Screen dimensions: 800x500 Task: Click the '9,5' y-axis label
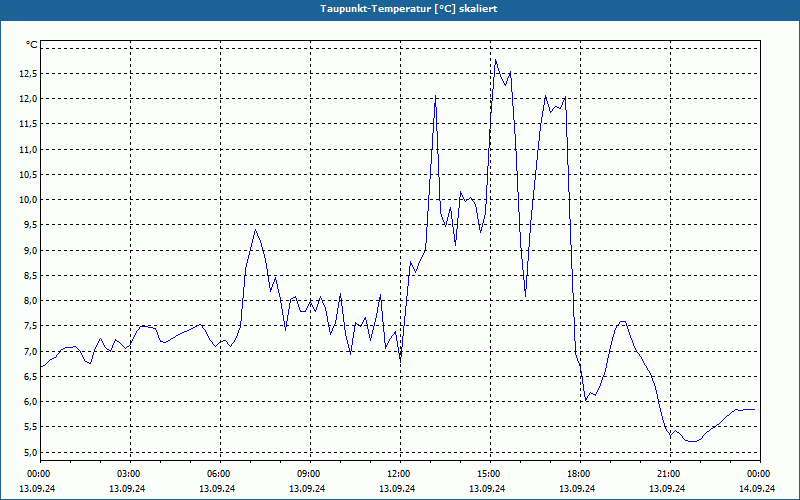point(30,225)
